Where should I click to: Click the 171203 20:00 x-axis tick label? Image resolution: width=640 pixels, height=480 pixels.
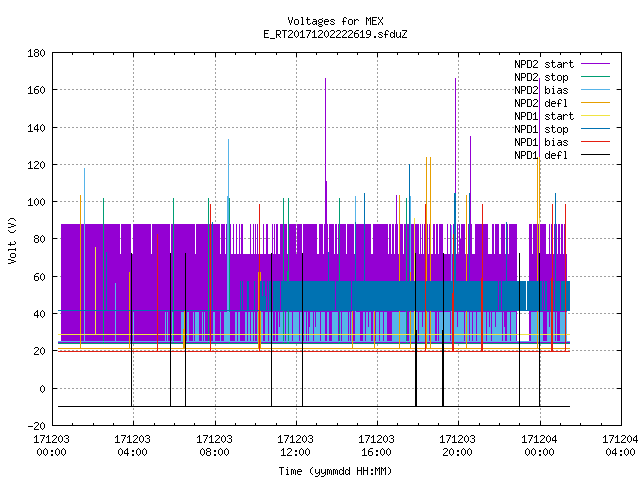coord(457,446)
